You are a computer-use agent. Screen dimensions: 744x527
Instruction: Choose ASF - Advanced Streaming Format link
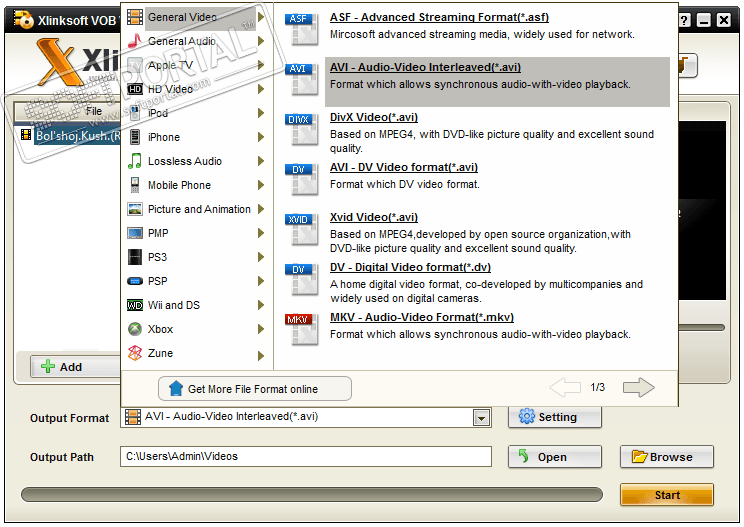pos(439,17)
